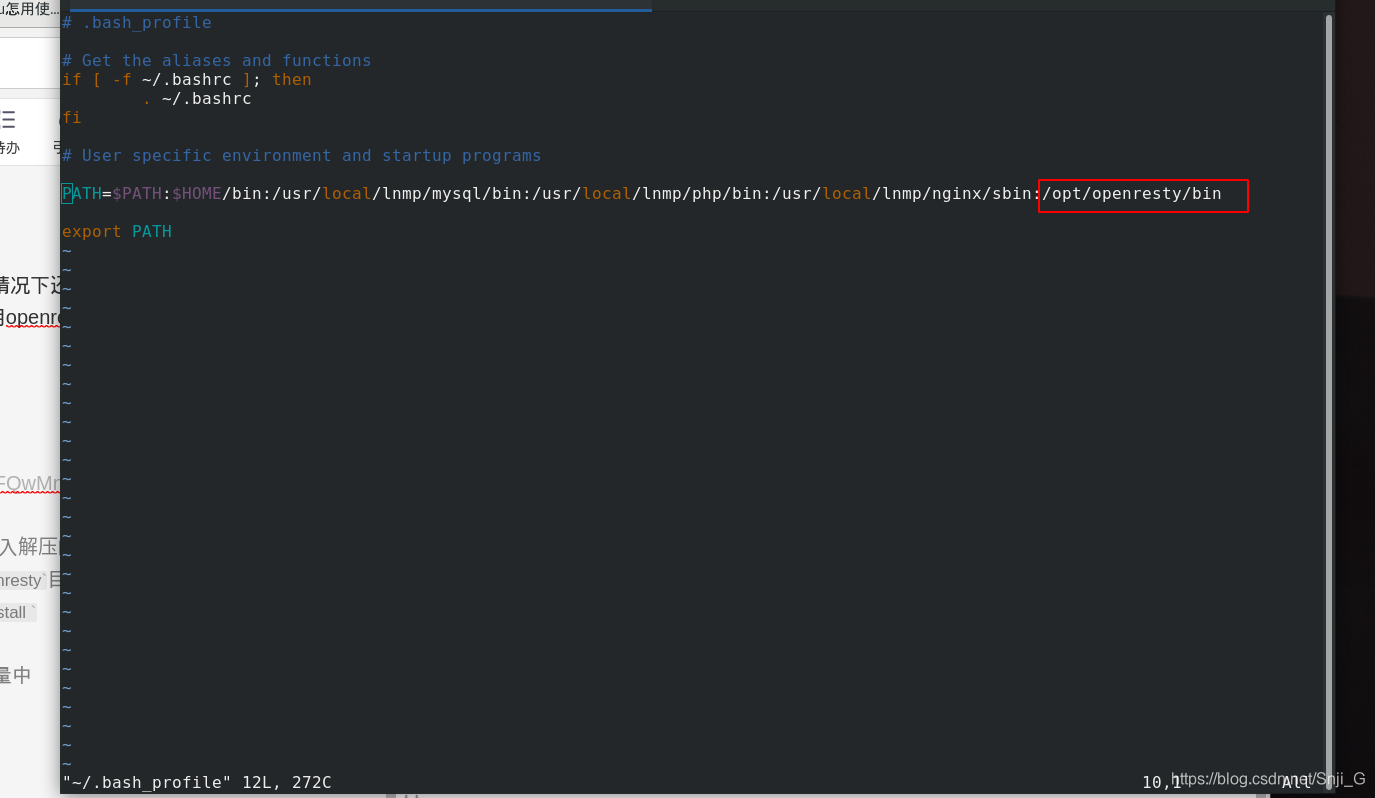Click the '/opt/openresty/bin' path entry
This screenshot has height=798, width=1375.
click(x=1132, y=193)
